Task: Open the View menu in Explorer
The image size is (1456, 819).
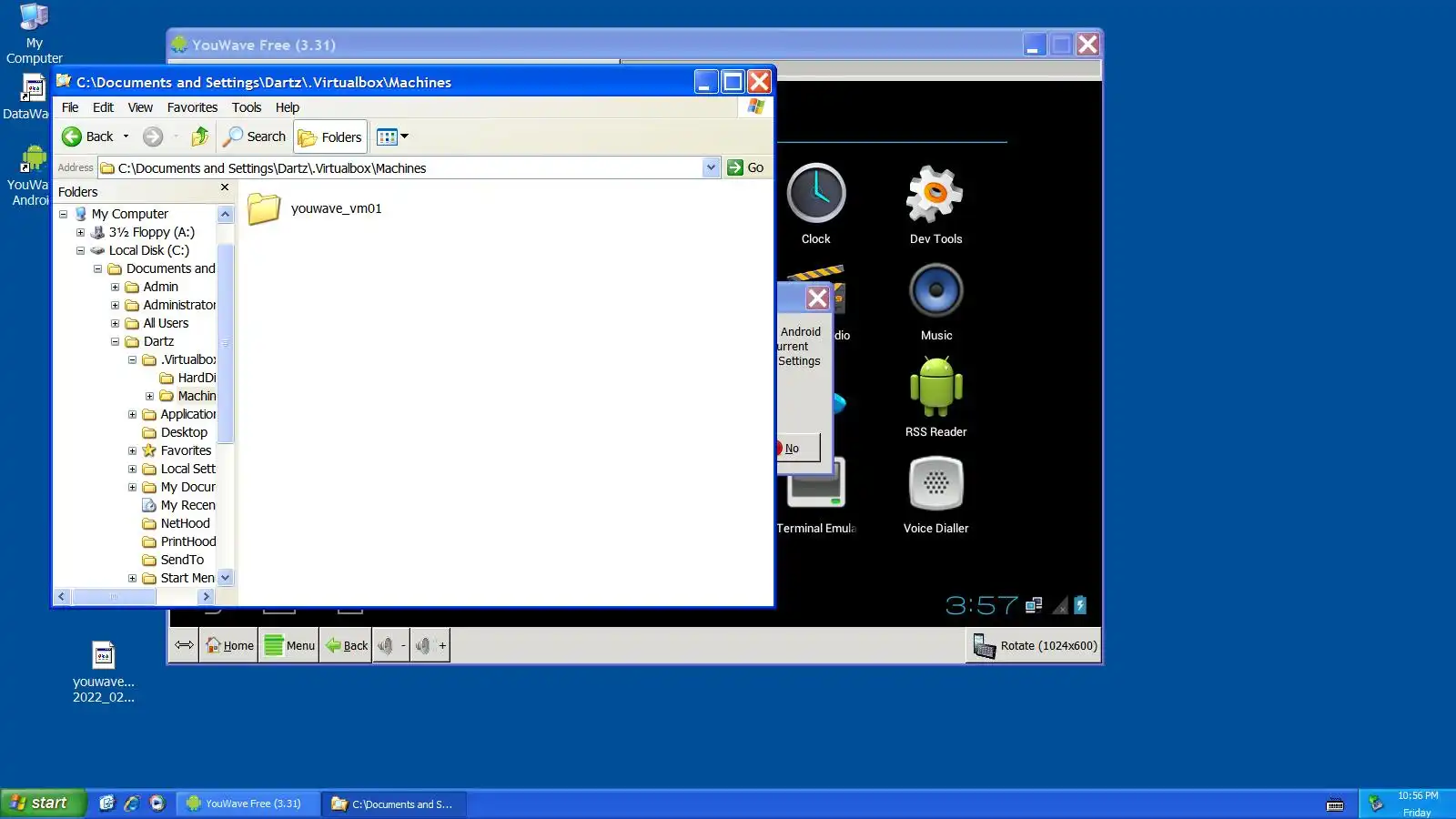Action: point(140,107)
